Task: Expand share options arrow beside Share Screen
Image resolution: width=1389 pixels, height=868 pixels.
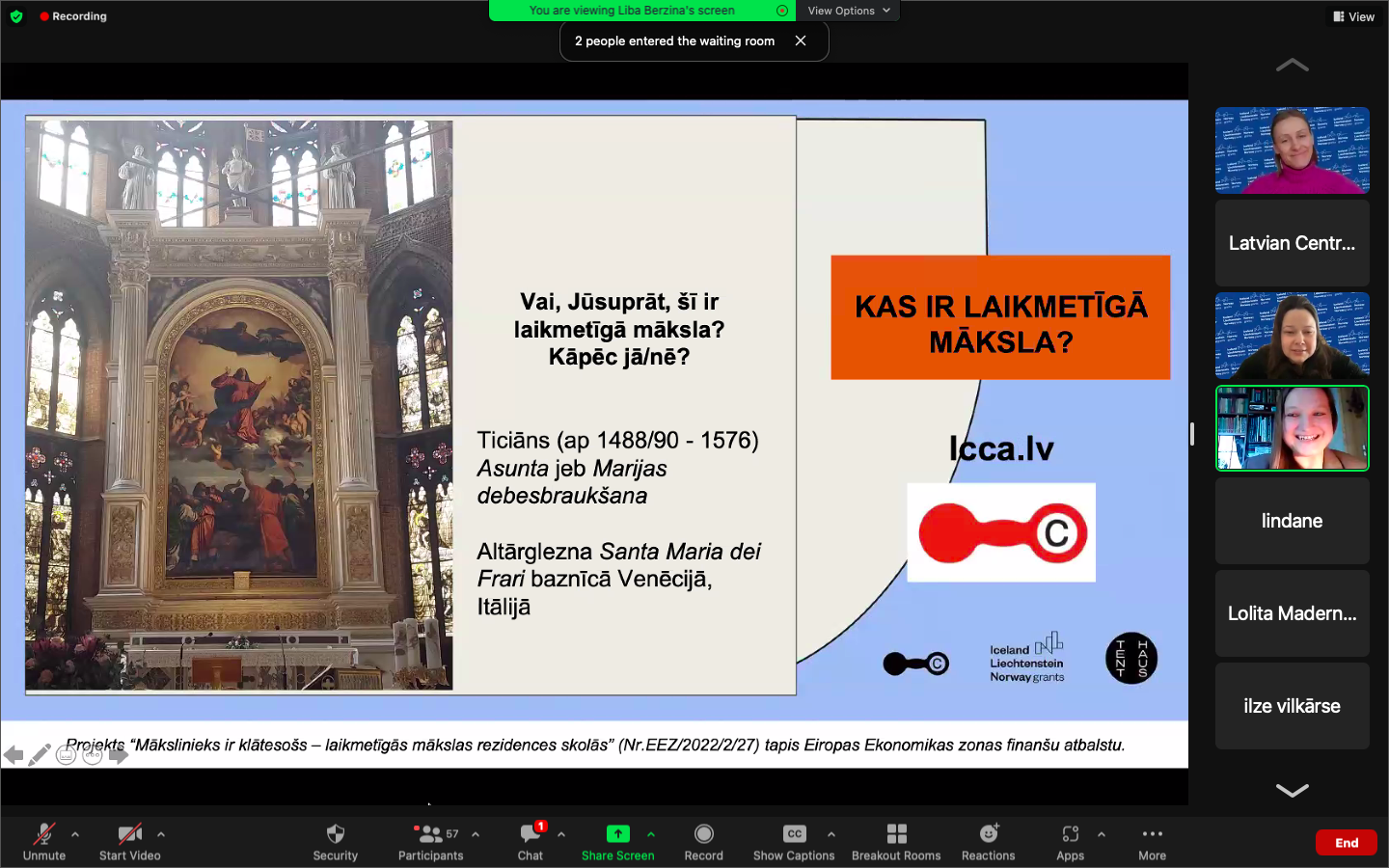Action: click(651, 834)
